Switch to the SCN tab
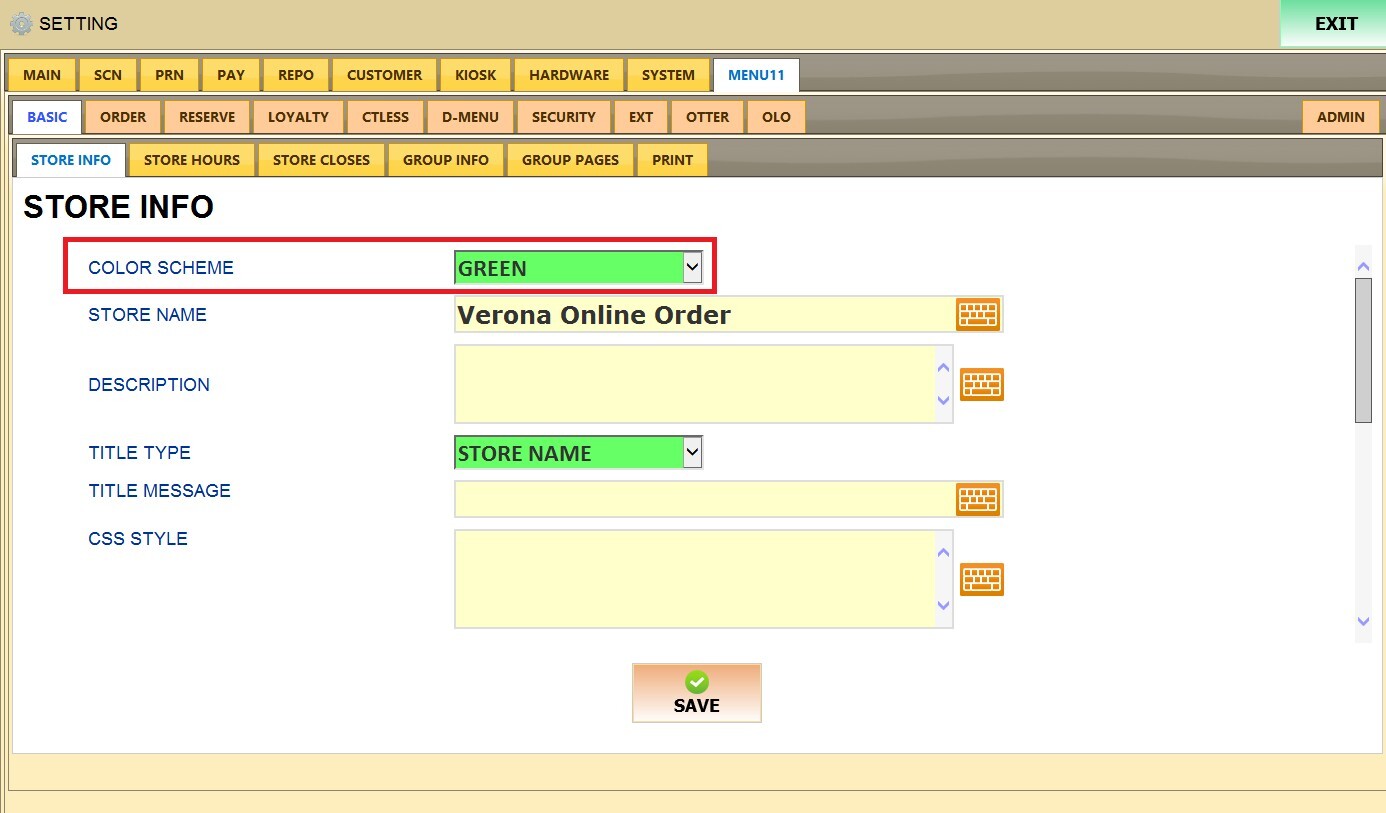Image resolution: width=1386 pixels, height=813 pixels. click(x=108, y=75)
